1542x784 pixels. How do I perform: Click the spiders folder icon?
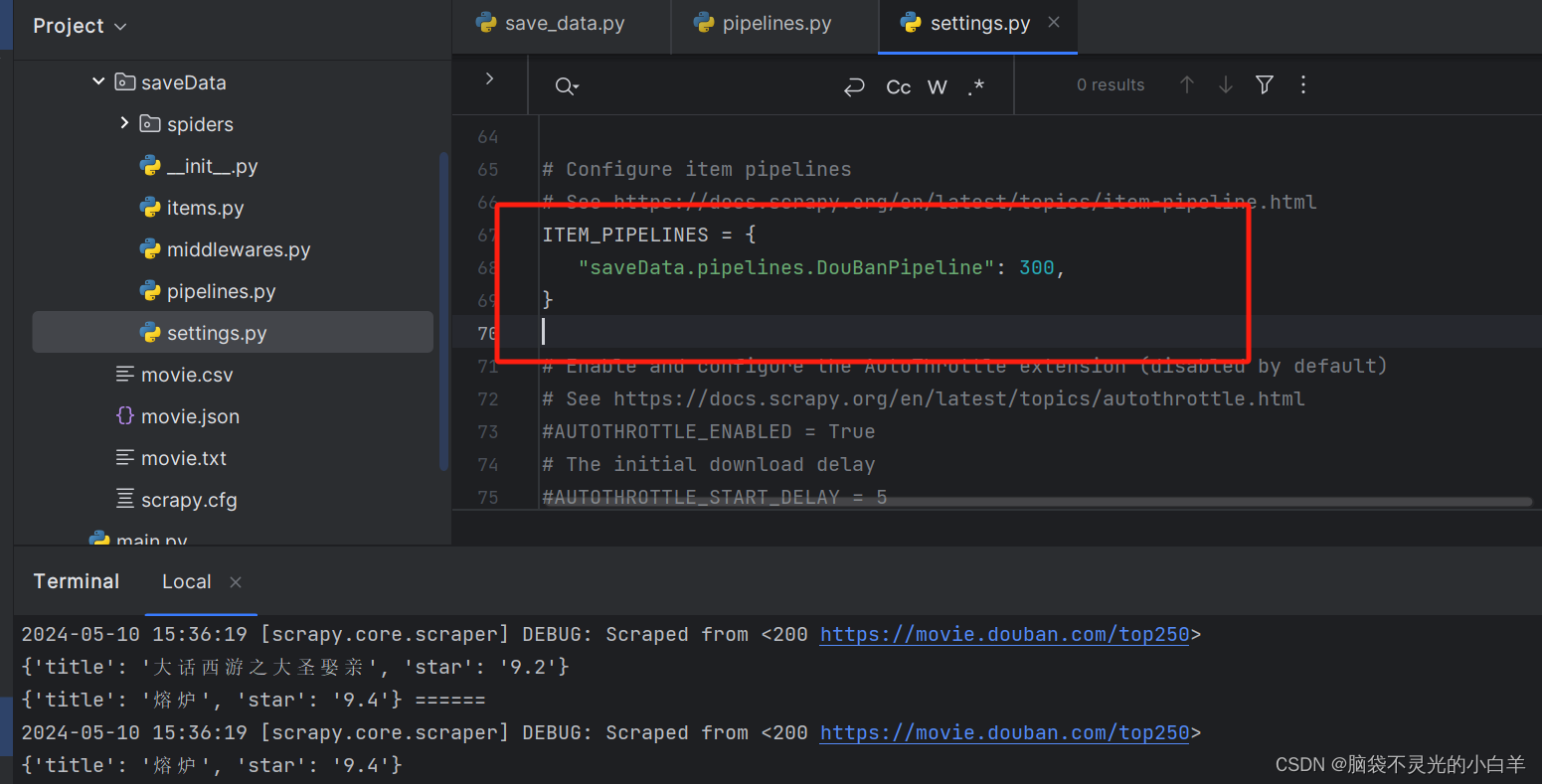click(150, 123)
